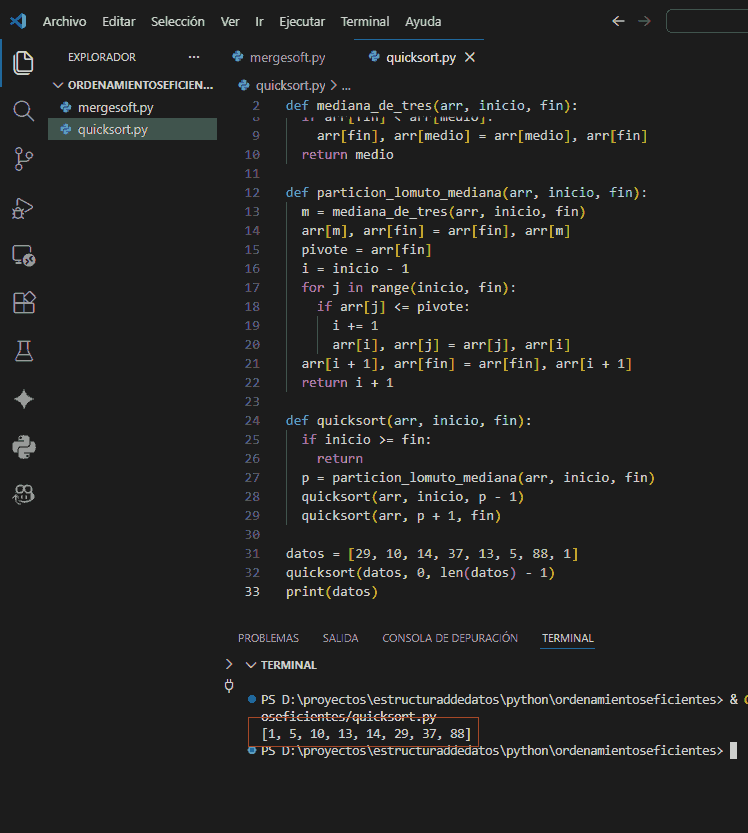The width and height of the screenshot is (748, 833).
Task: Click the datos list assignment line
Action: [431, 554]
